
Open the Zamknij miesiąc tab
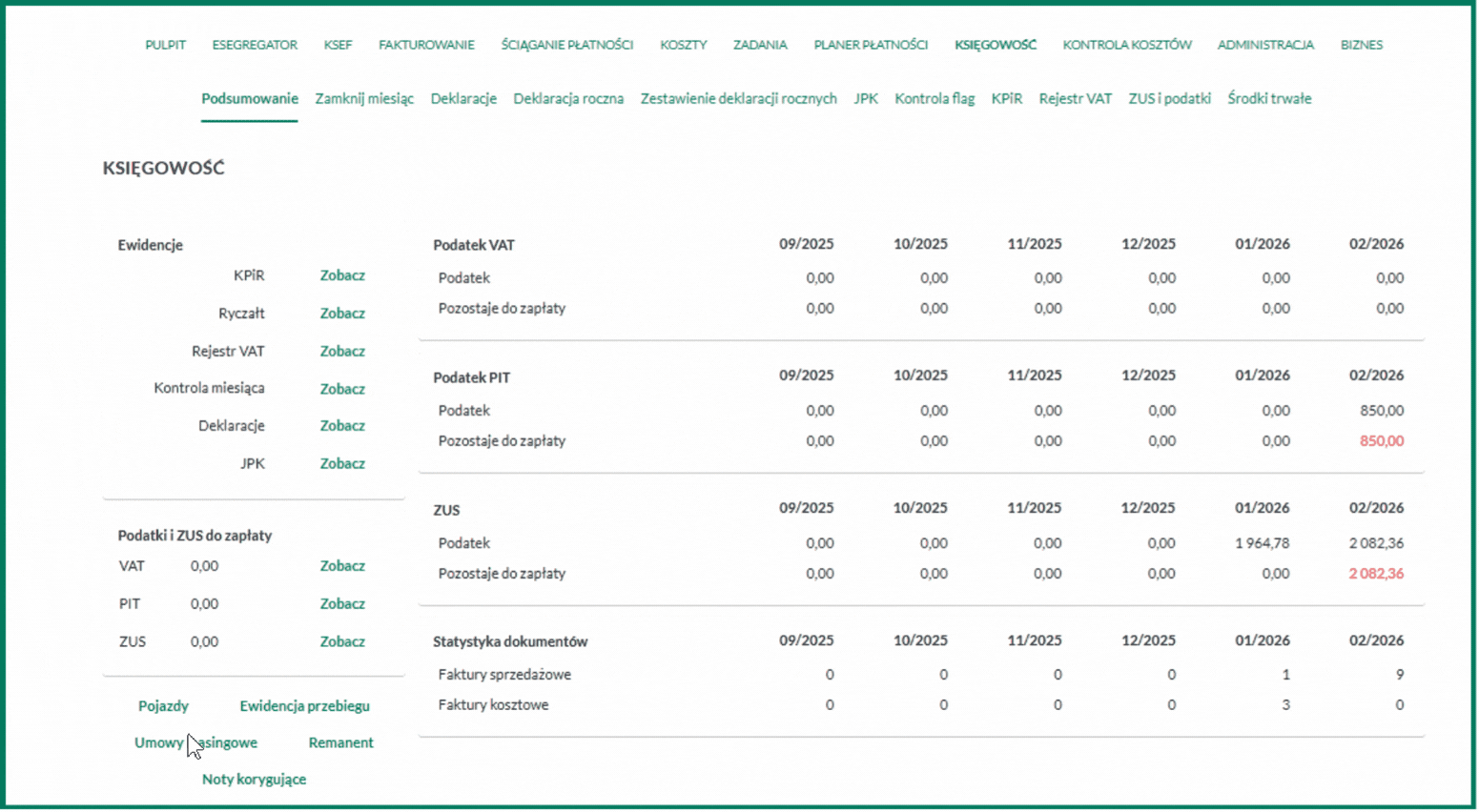[x=364, y=98]
